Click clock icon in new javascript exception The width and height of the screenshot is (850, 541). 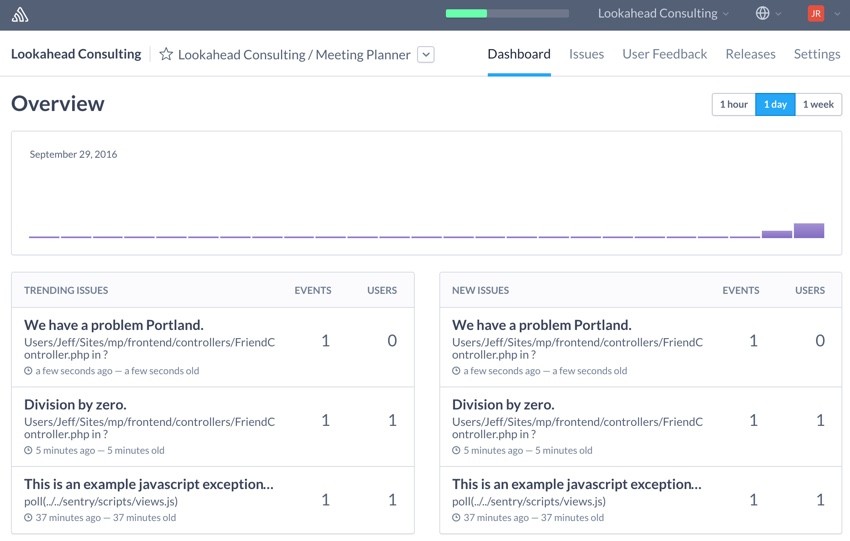(x=456, y=518)
